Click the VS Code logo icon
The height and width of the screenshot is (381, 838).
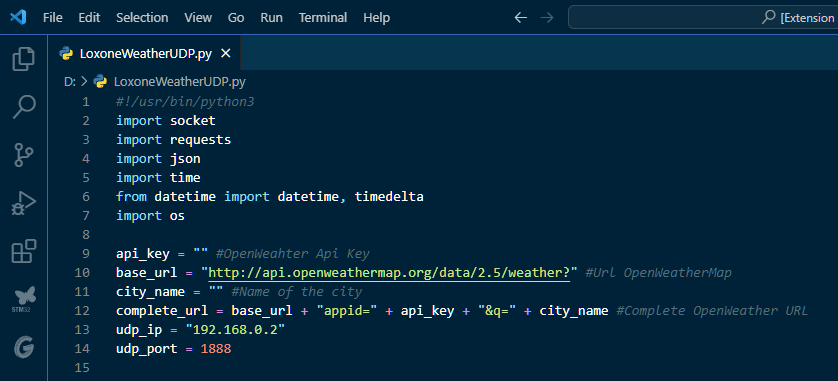(x=18, y=18)
